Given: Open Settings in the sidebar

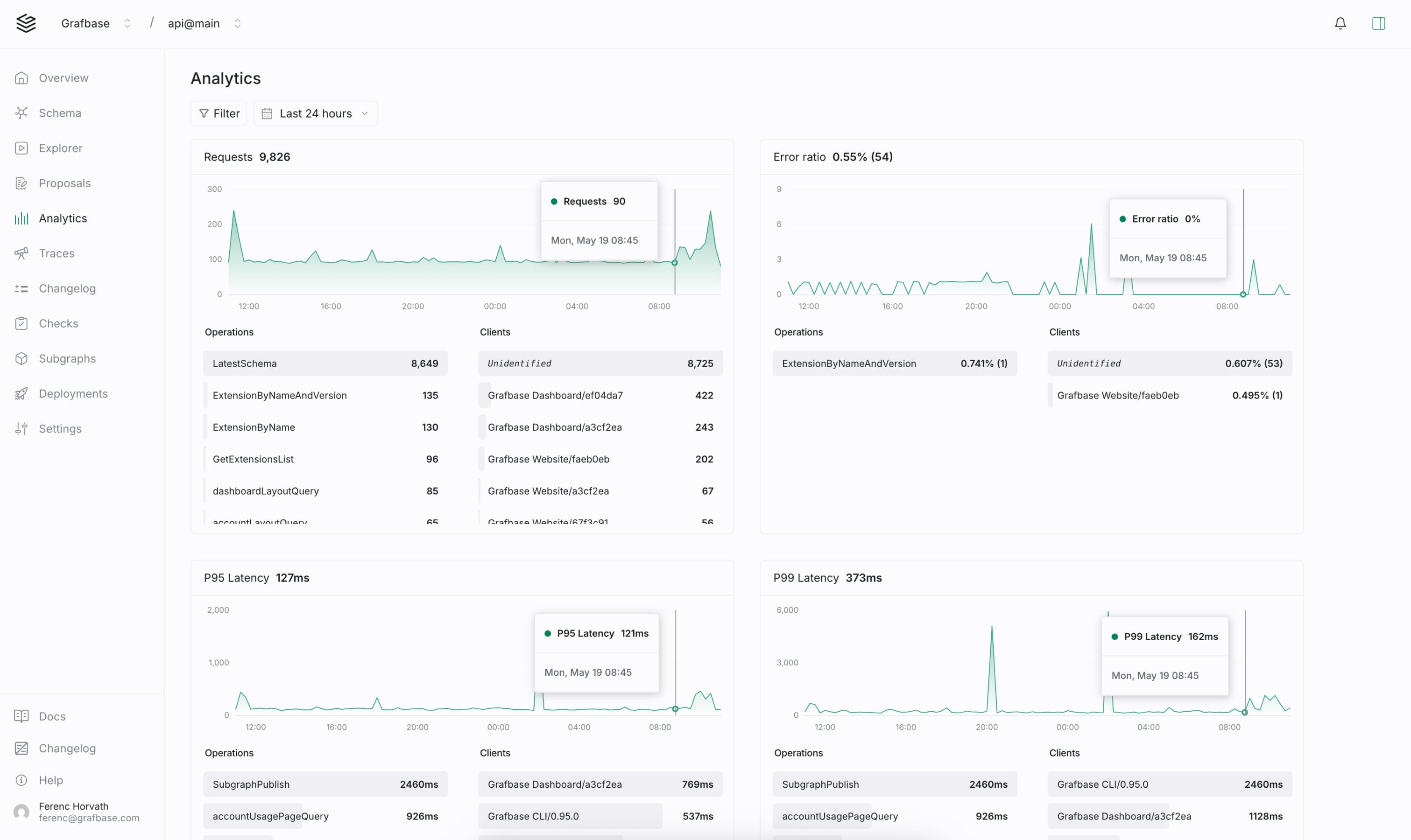Looking at the screenshot, I should (60, 429).
